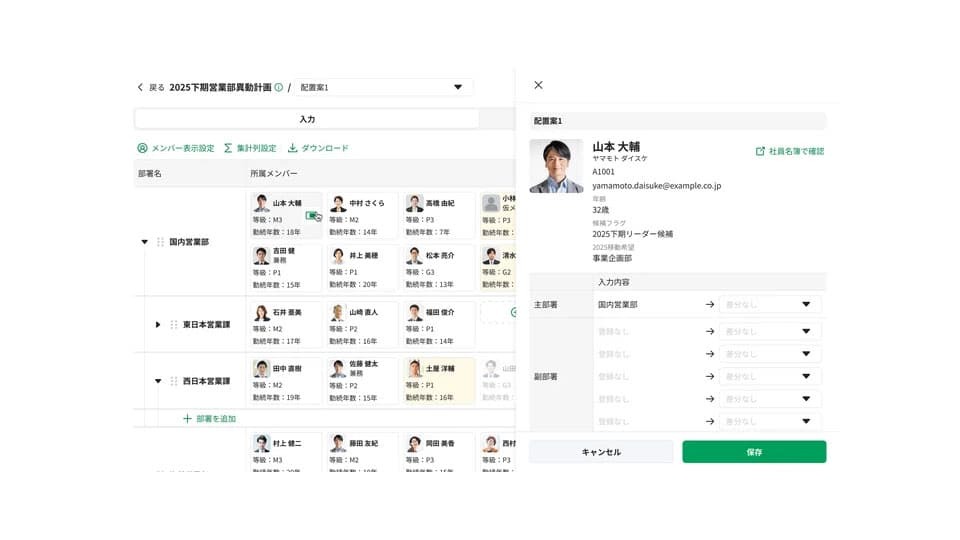Click the 部署名 column header
Screen dimensions: 960x540
(x=150, y=174)
